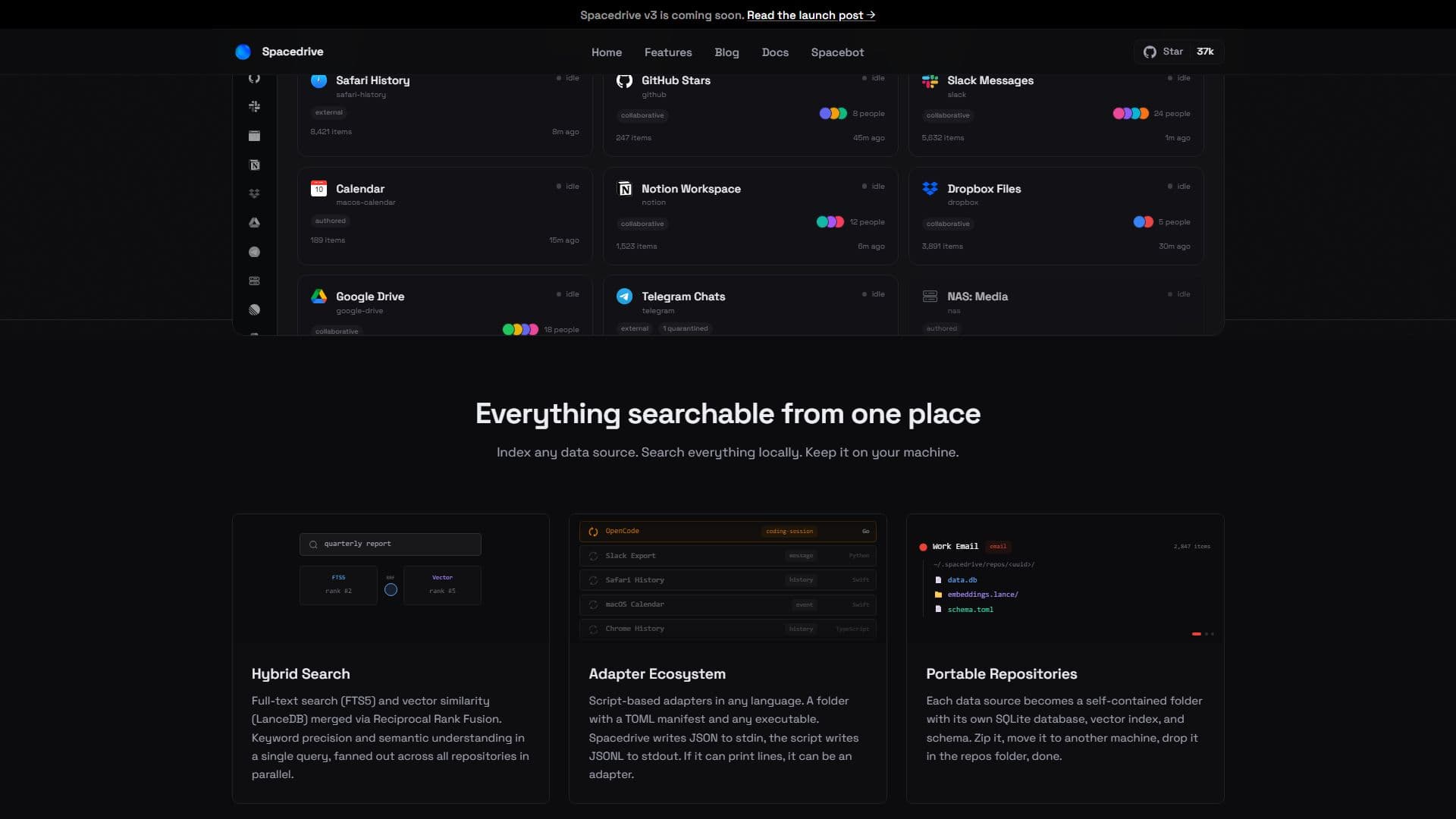Viewport: 1456px width, 819px height.
Task: Click the Slack logo on Slack Messages card
Action: pos(930,81)
